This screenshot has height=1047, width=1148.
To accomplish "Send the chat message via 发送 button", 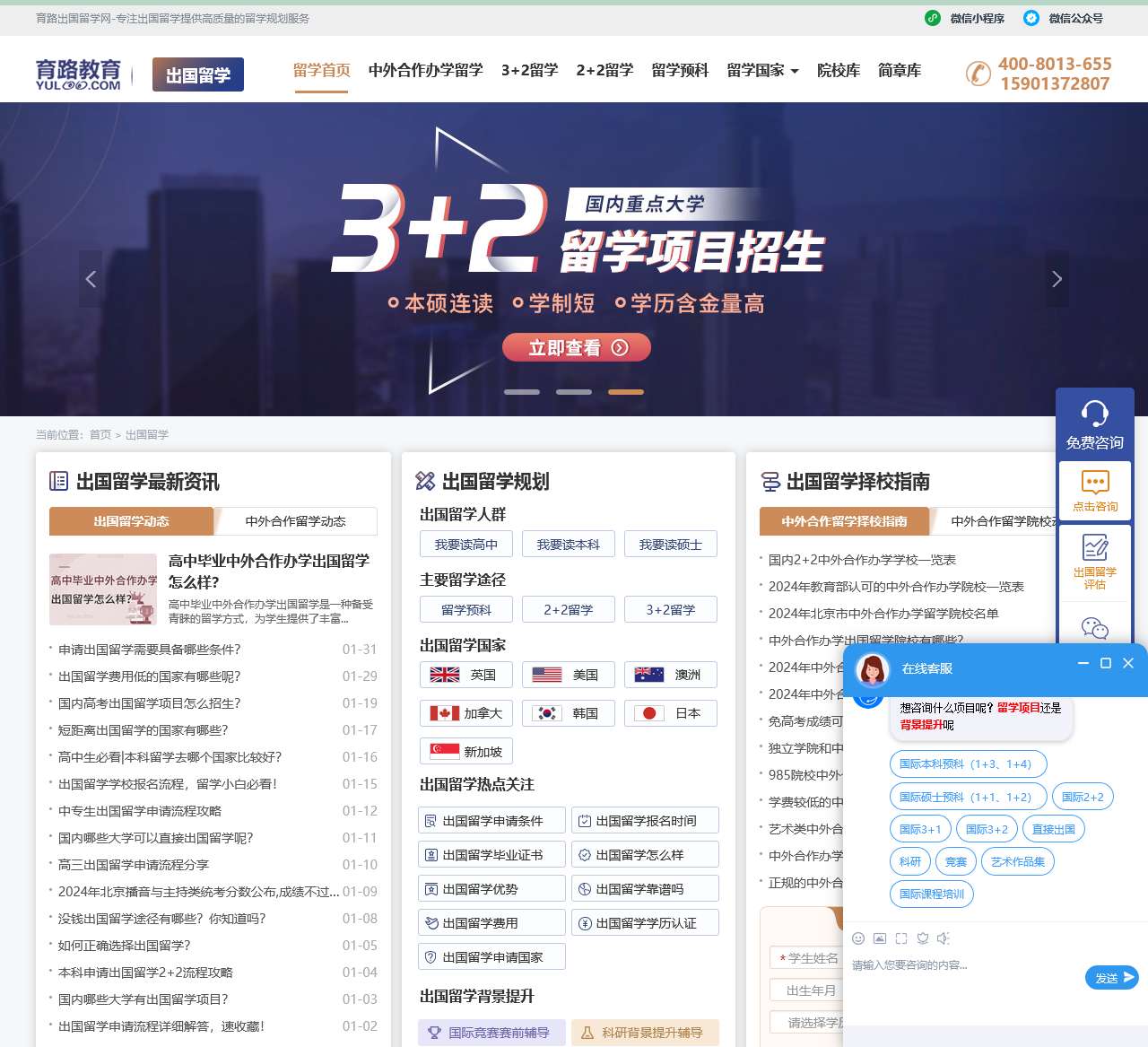I will pos(1111,978).
